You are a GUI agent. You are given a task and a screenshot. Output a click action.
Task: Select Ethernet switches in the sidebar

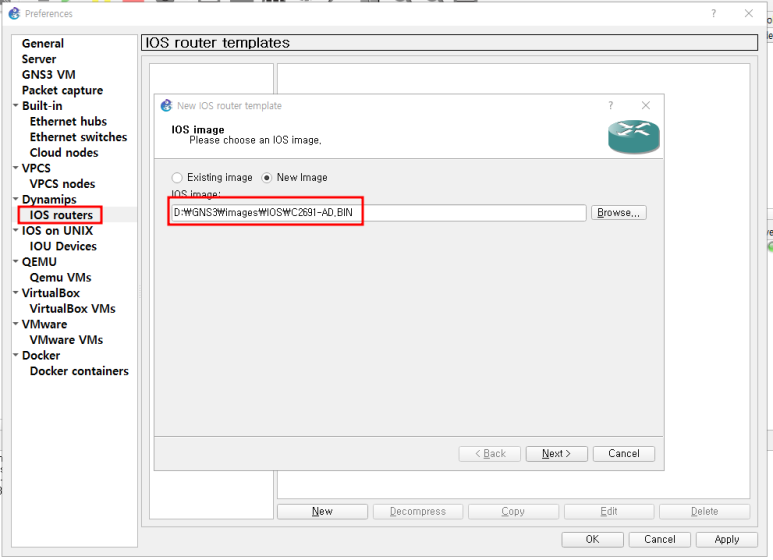tap(78, 137)
